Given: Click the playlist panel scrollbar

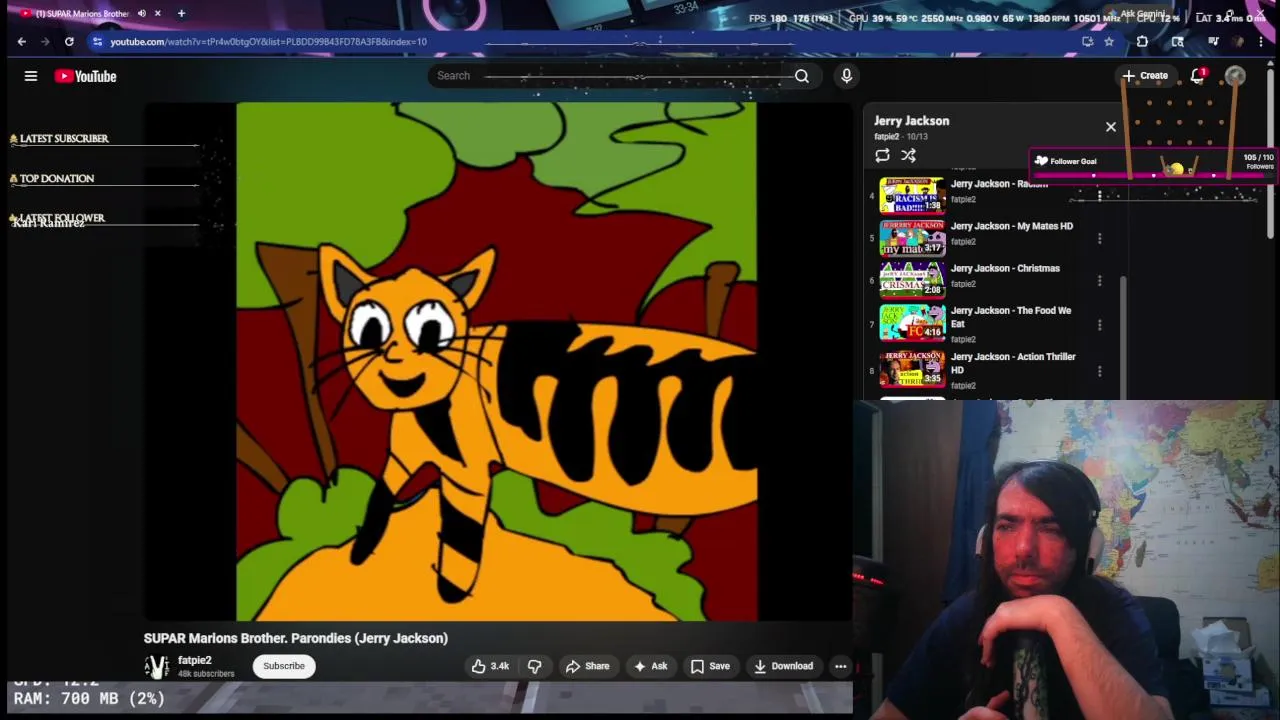Looking at the screenshot, I should [x=1122, y=338].
